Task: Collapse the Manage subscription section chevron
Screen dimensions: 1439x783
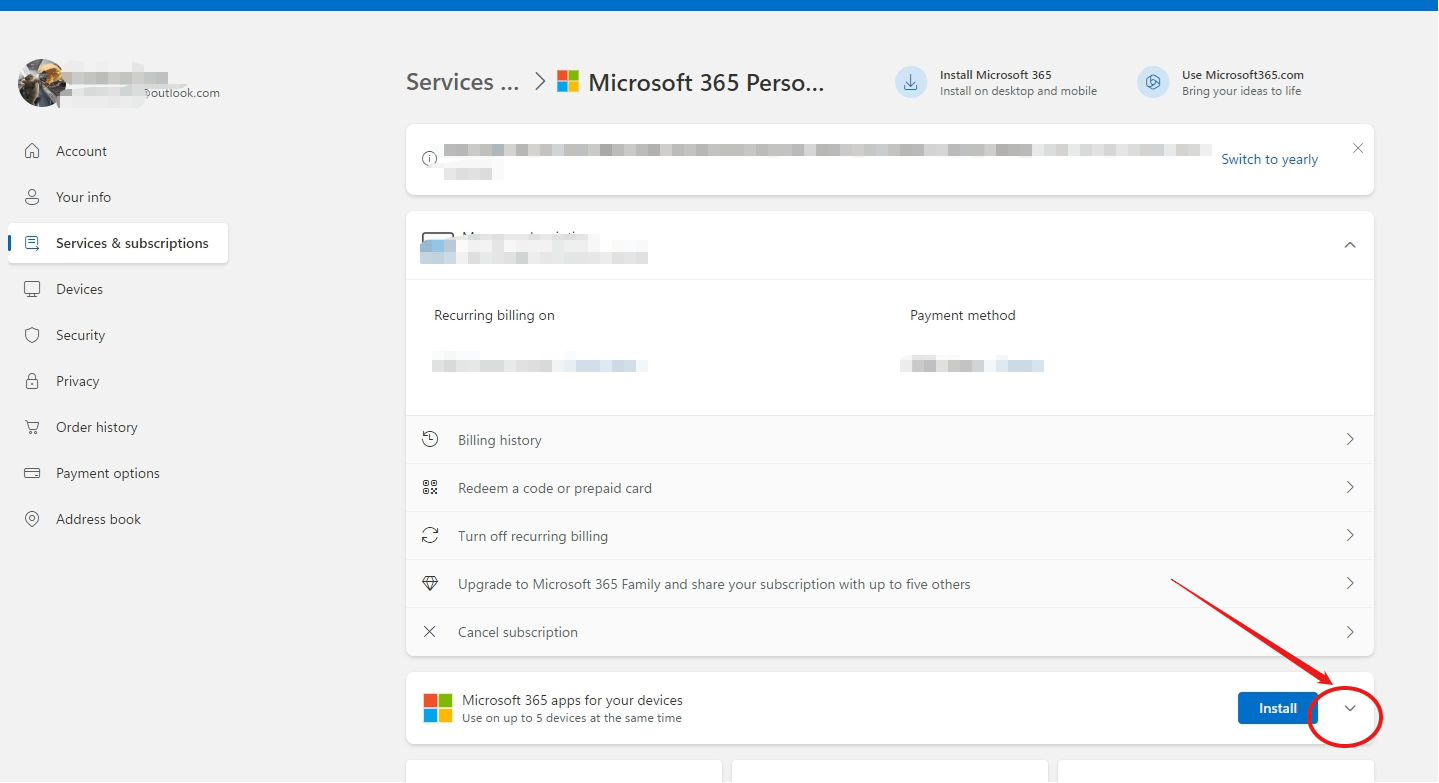Action: pos(1350,245)
